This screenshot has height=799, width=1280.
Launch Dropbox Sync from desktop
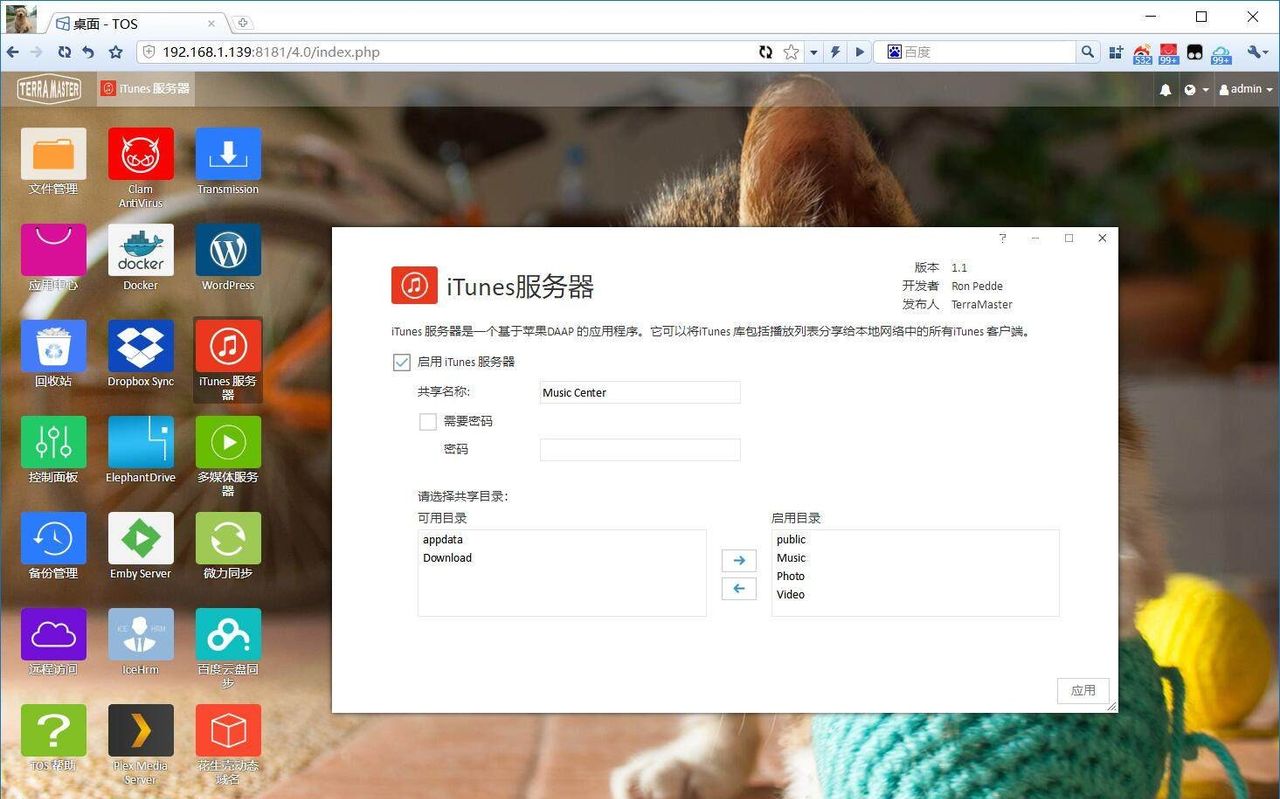tap(140, 346)
